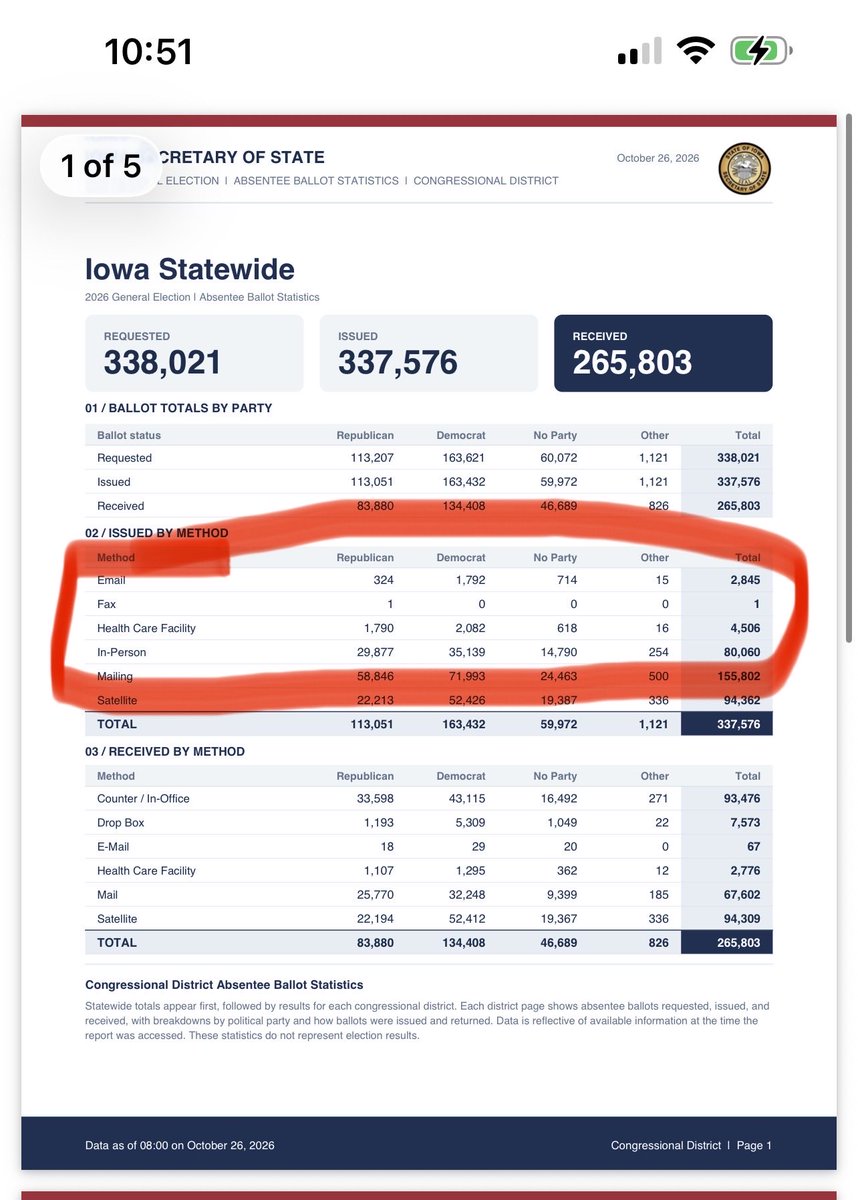Click the Drop Box row in Received by Method
858x1200 pixels.
tap(429, 823)
